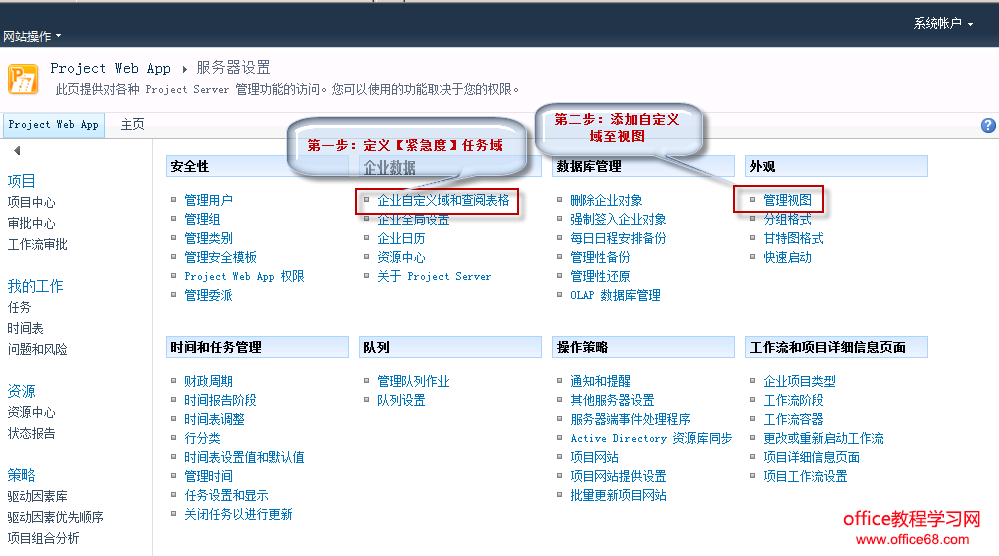Open 资源中心 under 企业数据
Image resolution: width=999 pixels, height=556 pixels.
(x=401, y=257)
